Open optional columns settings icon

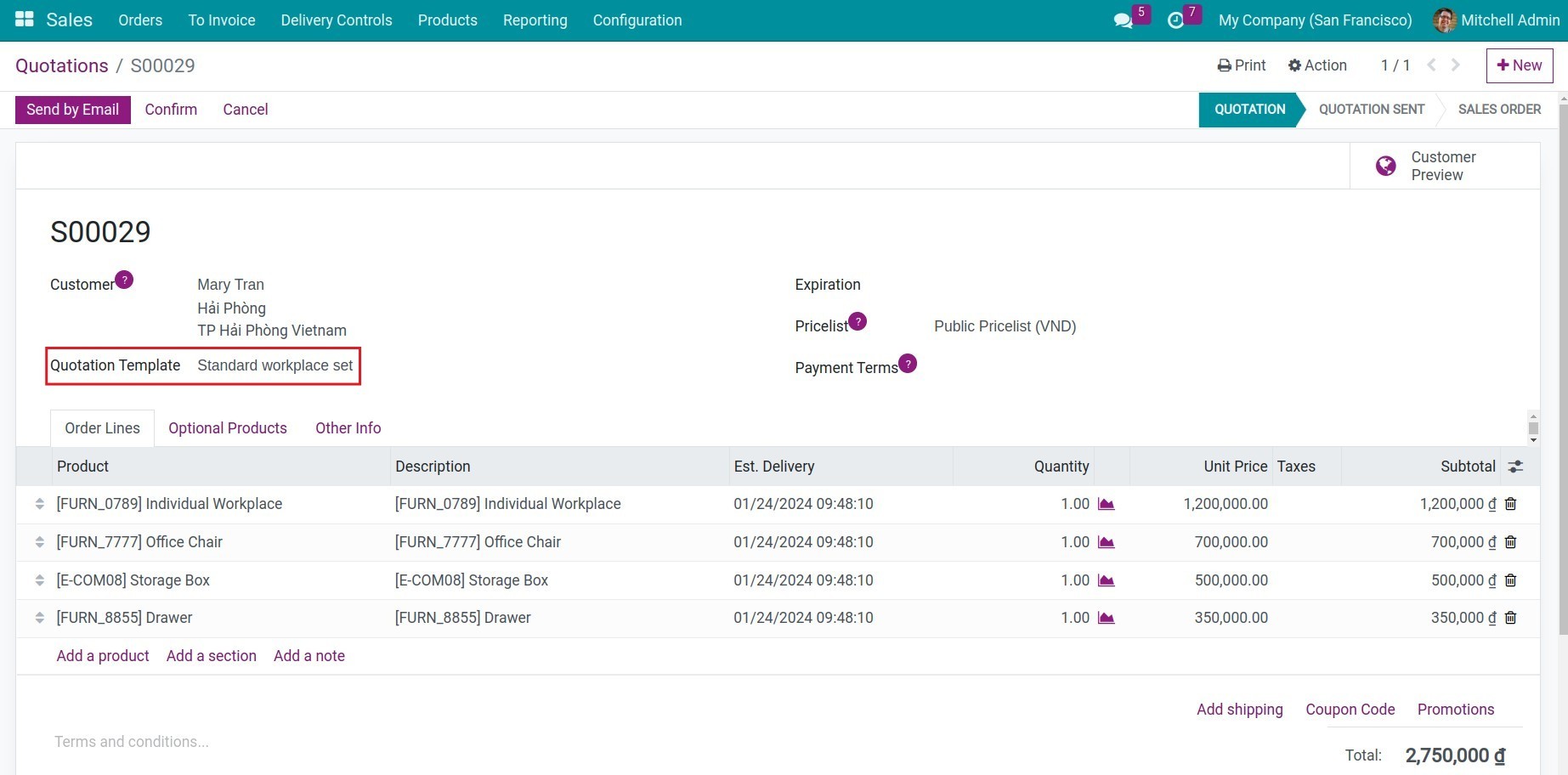[x=1515, y=467]
